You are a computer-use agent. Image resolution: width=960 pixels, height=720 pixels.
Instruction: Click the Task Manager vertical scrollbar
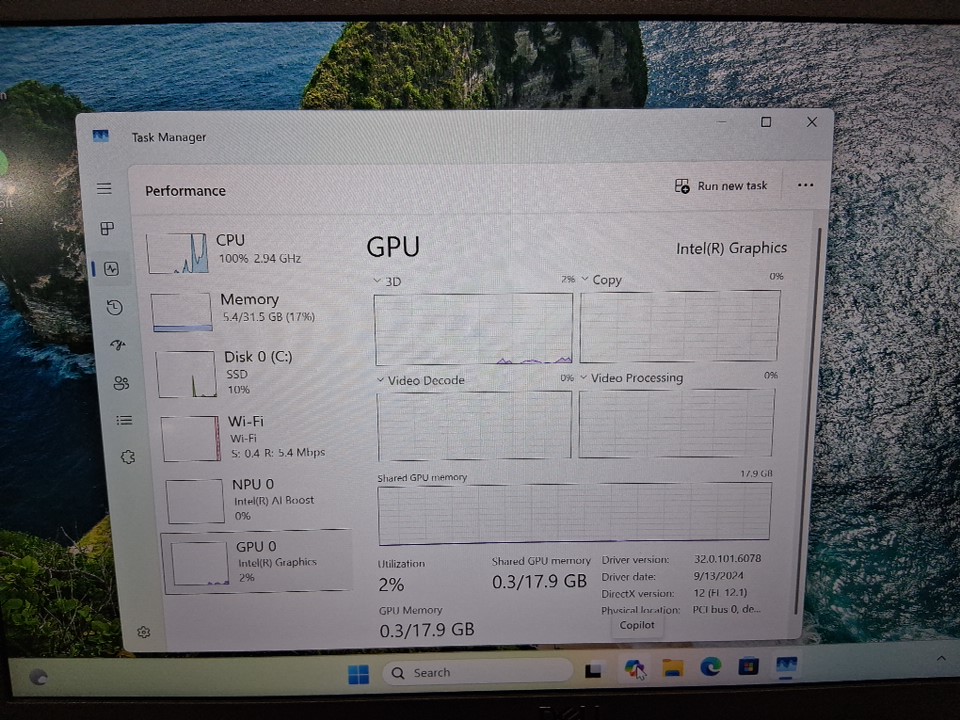pyautogui.click(x=821, y=420)
